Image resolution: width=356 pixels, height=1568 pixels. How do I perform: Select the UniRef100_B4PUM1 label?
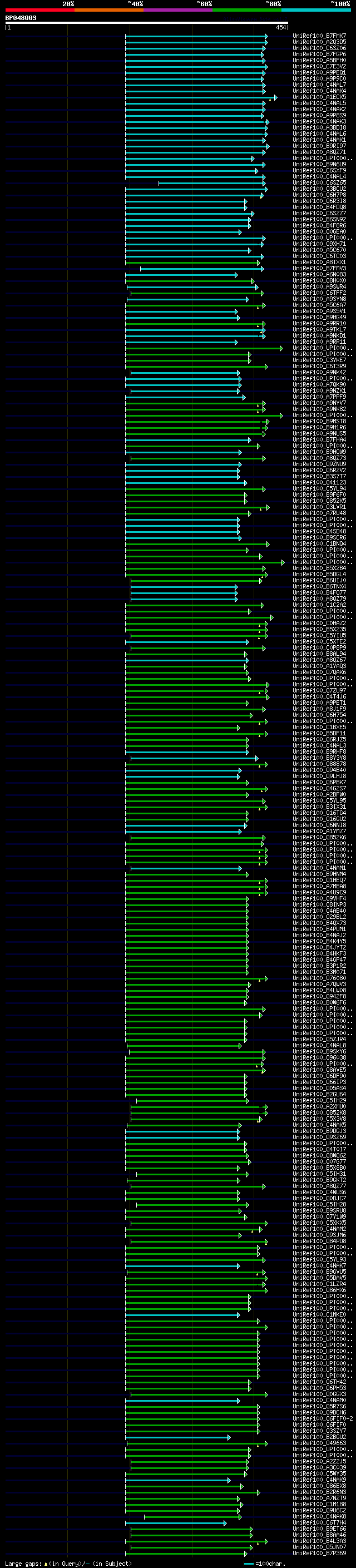click(x=319, y=929)
